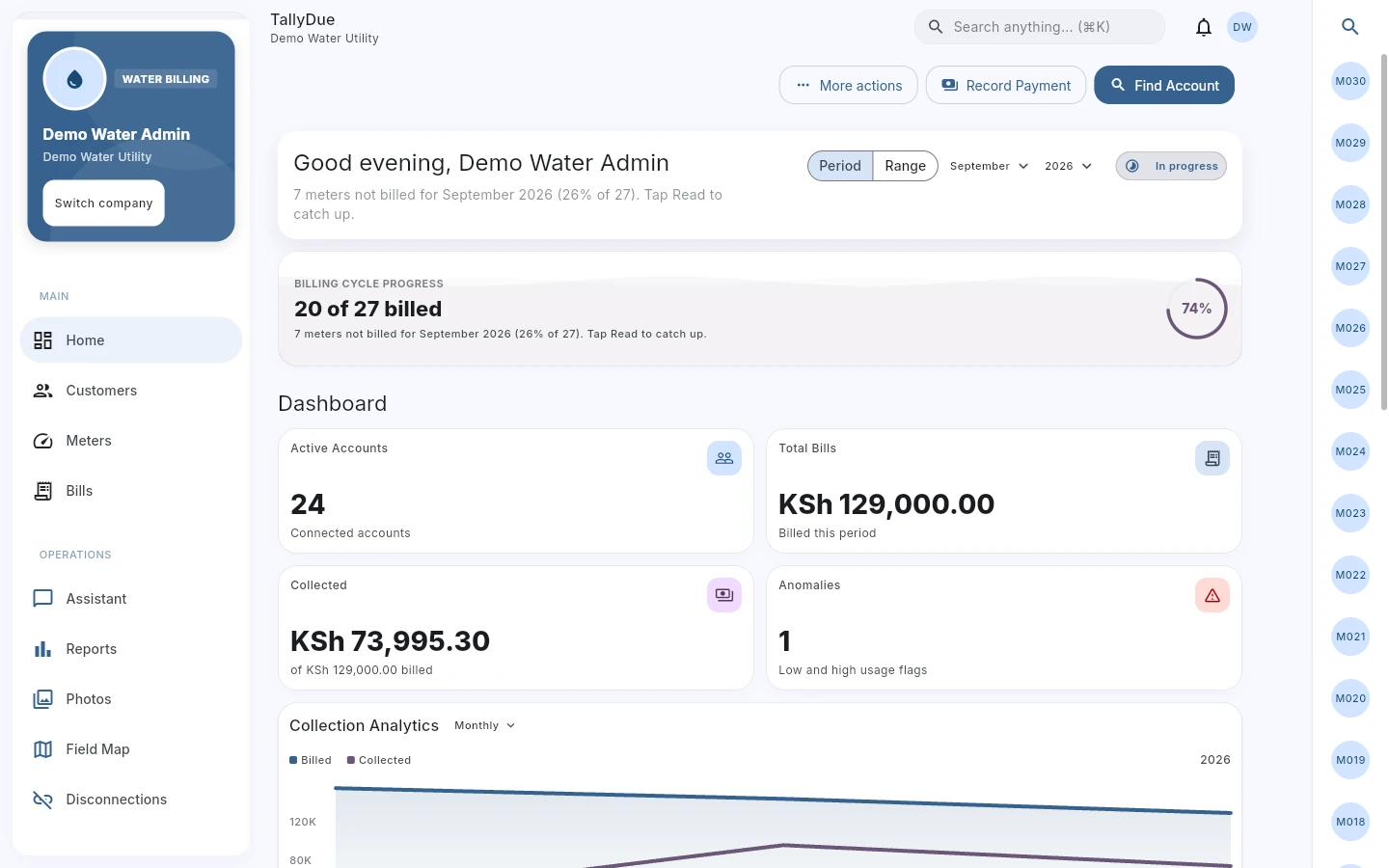
Task: Click Active Accounts people icon
Action: click(x=724, y=458)
